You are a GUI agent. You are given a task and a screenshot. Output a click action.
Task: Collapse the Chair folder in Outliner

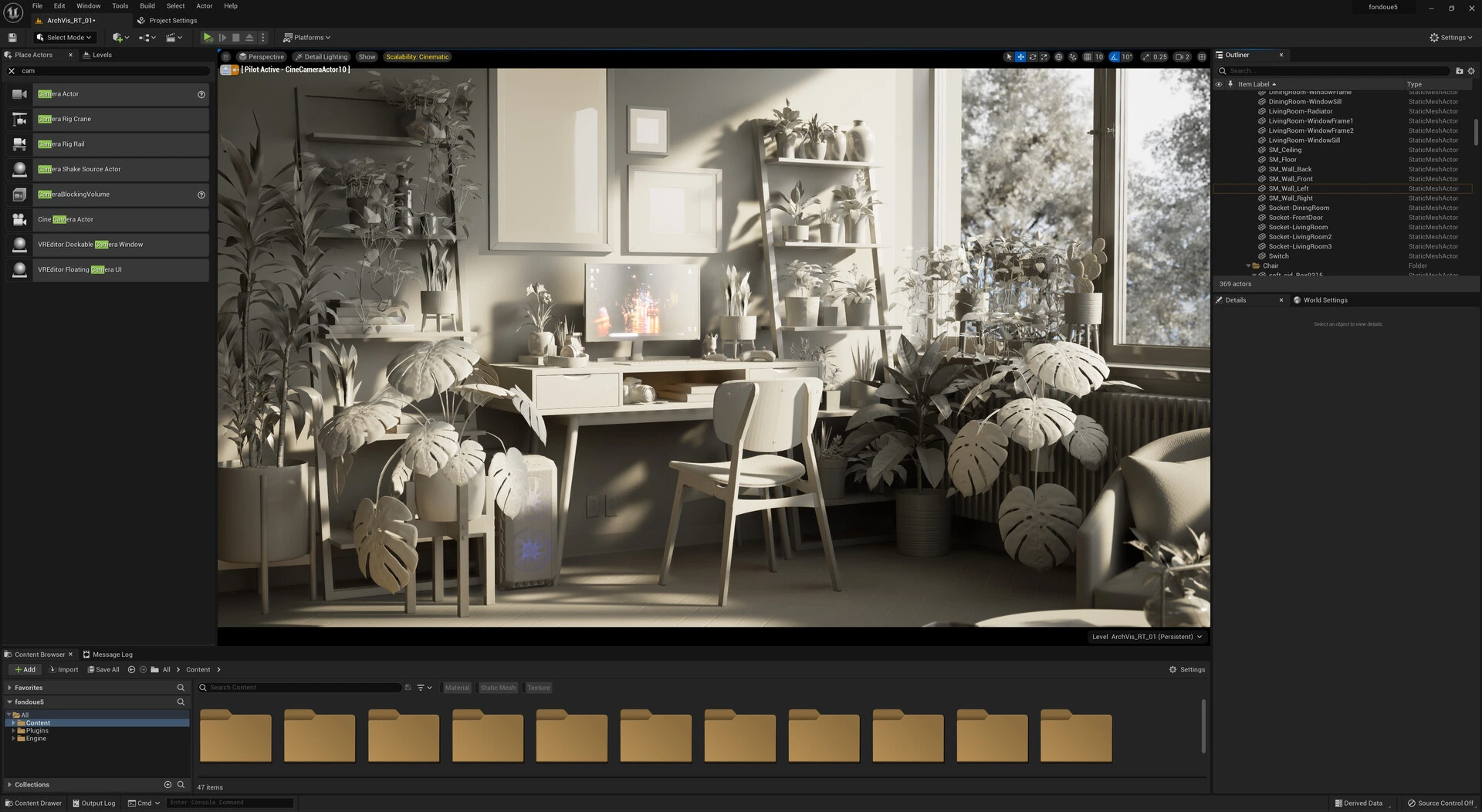pos(1248,266)
